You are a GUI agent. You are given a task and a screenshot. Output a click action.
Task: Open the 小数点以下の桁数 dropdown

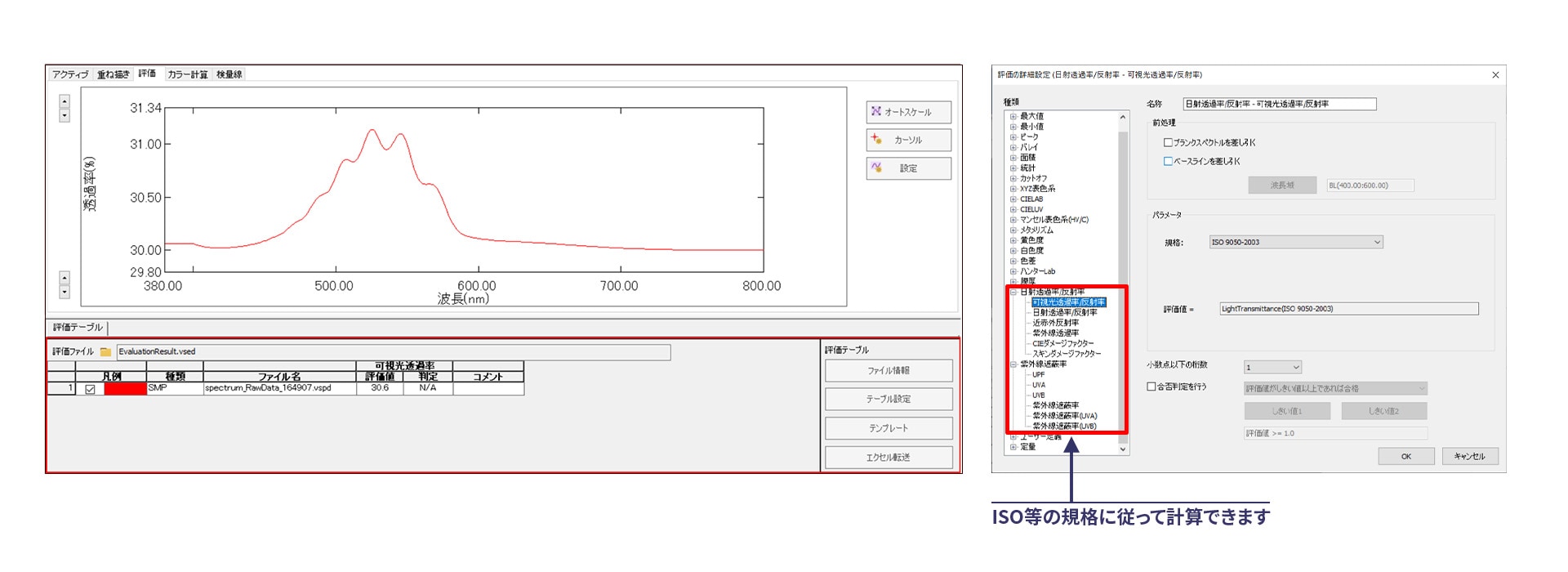[x=1272, y=368]
